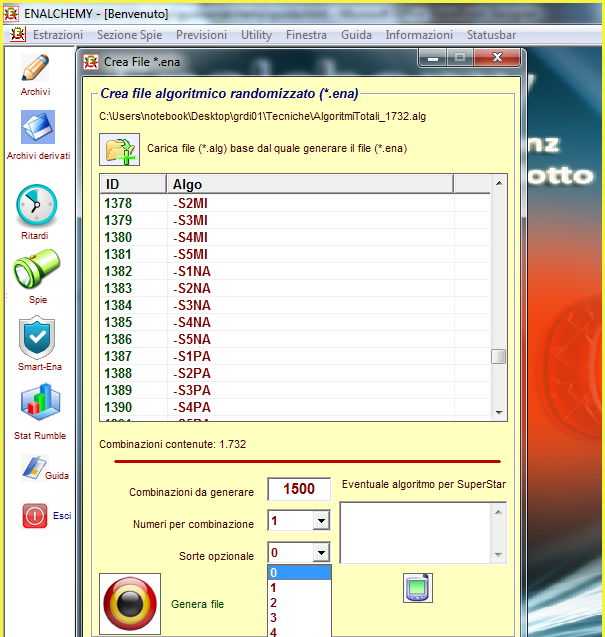Click the Algo column header
The image size is (605, 637).
coord(310,184)
